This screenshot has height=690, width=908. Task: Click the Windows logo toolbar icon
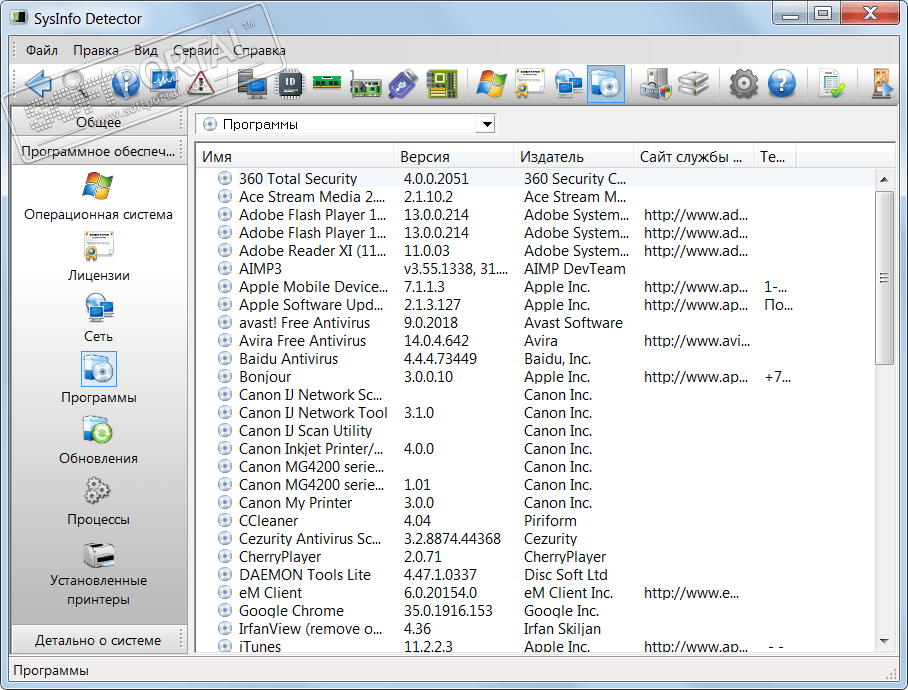[x=491, y=85]
